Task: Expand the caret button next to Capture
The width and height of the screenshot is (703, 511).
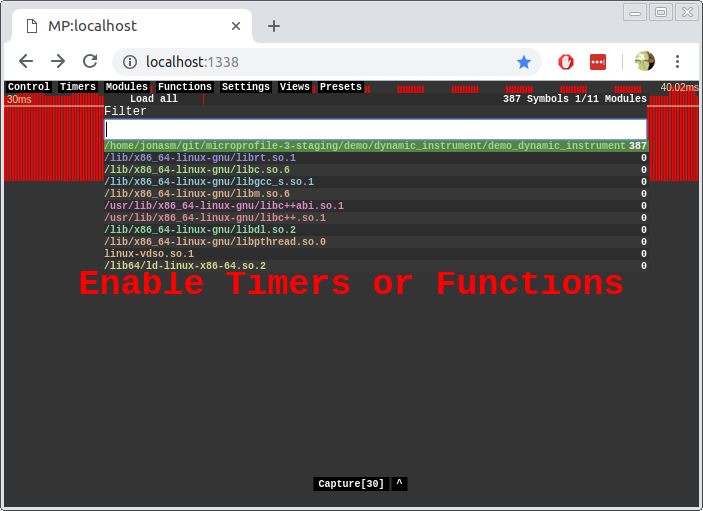Action: coord(399,484)
